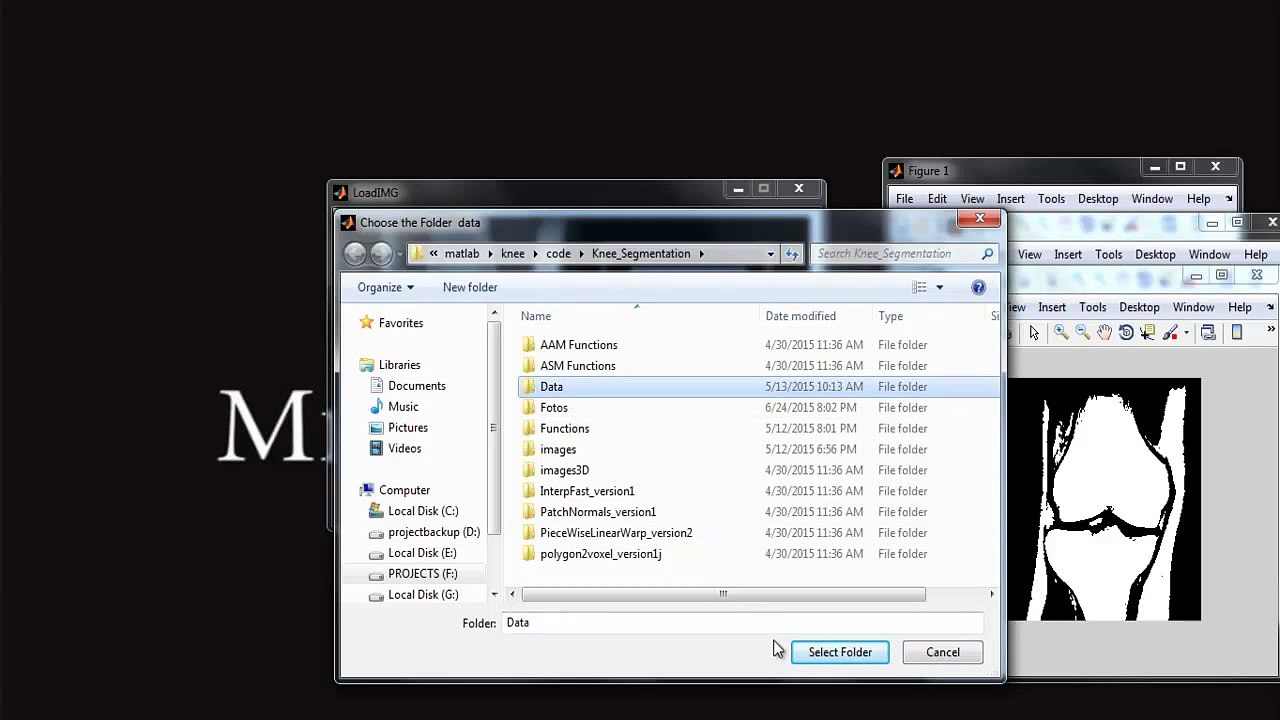Click the Link Plot icon in figure toolbar
This screenshot has width=1280, height=720.
[x=1208, y=333]
